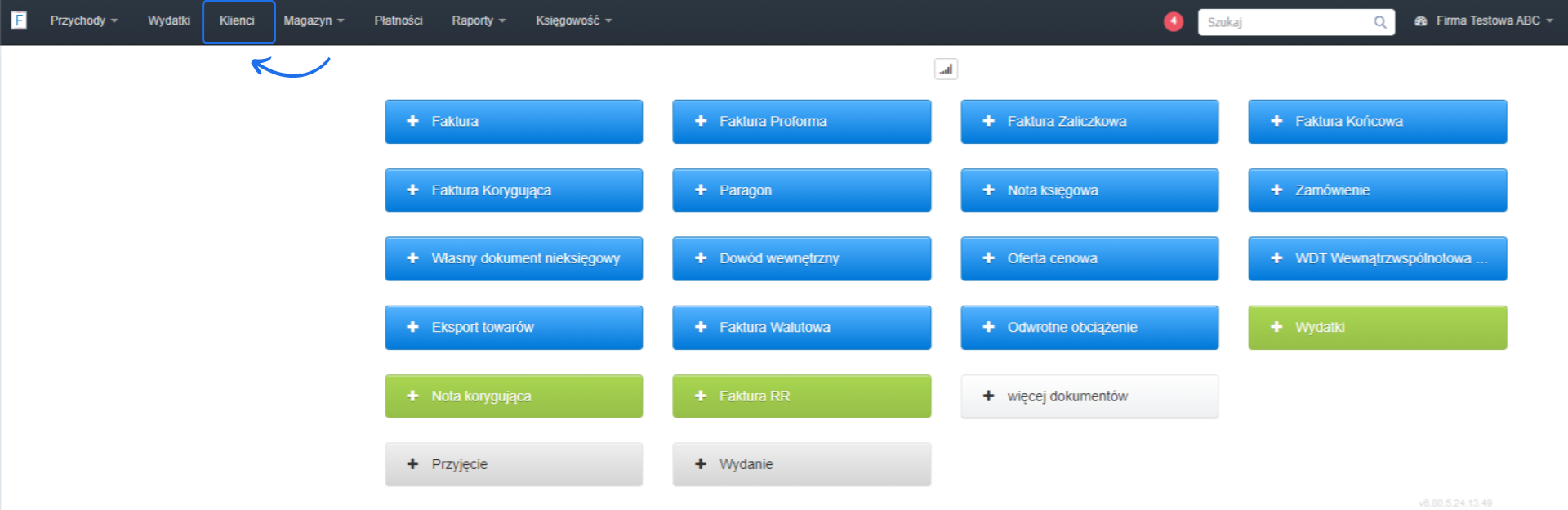Add a warehouse Wydanie document

click(801, 464)
